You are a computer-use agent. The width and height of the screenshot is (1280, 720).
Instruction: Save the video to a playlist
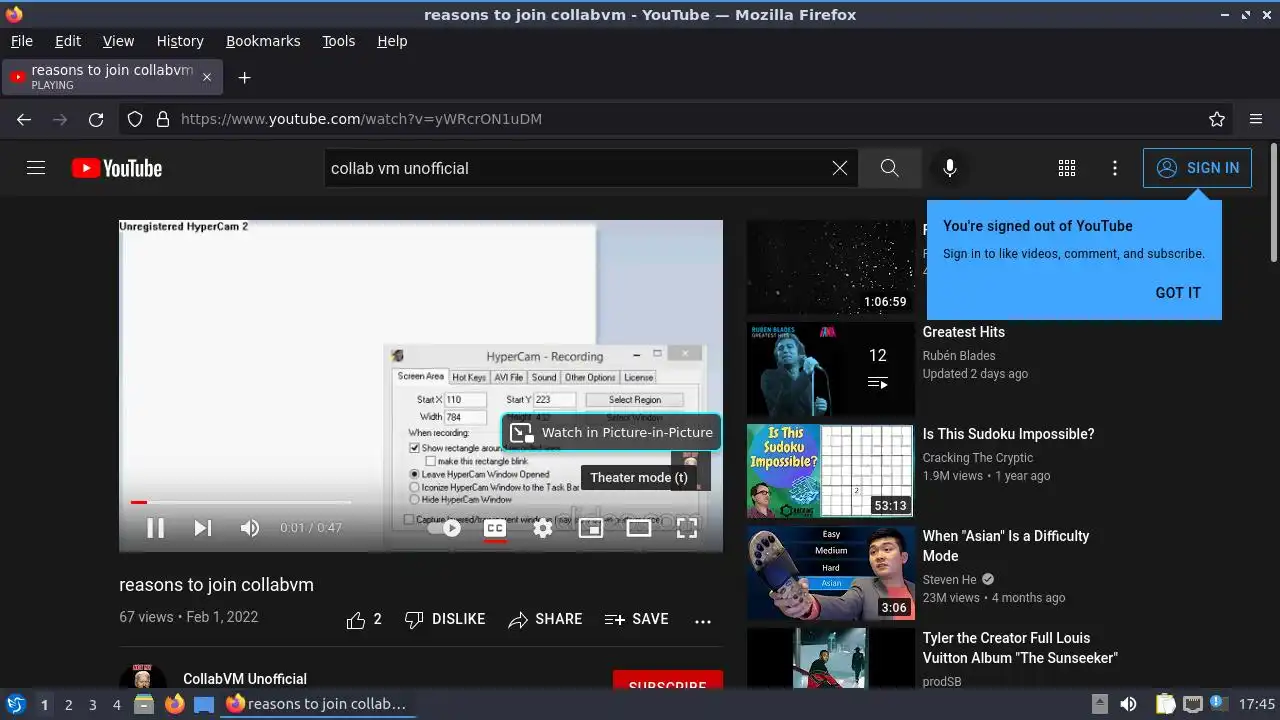pos(637,620)
